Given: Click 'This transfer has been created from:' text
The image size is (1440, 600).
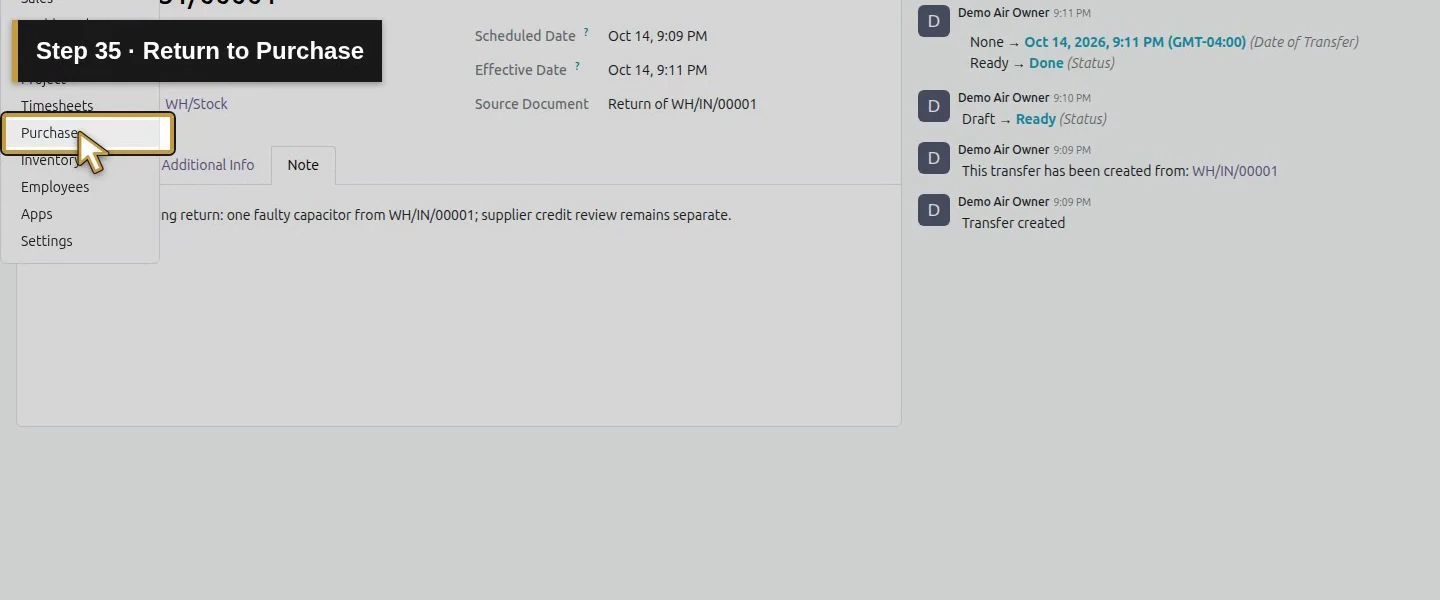Looking at the screenshot, I should pyautogui.click(x=1075, y=171).
